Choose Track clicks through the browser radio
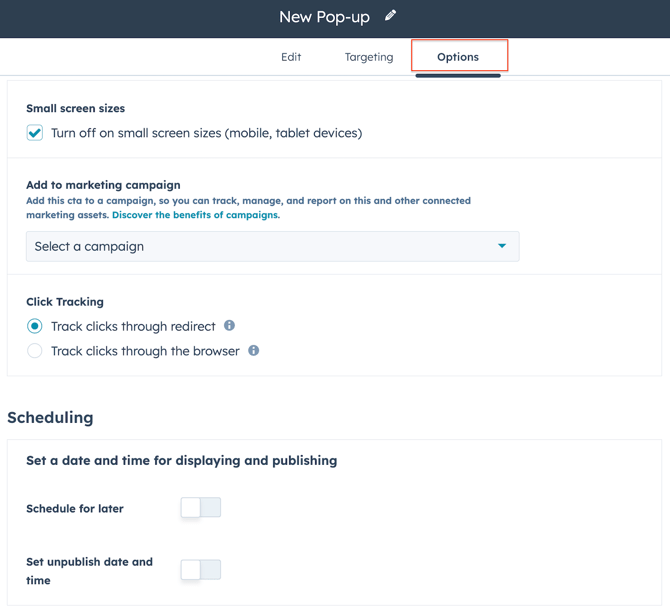The width and height of the screenshot is (670, 613). (35, 351)
